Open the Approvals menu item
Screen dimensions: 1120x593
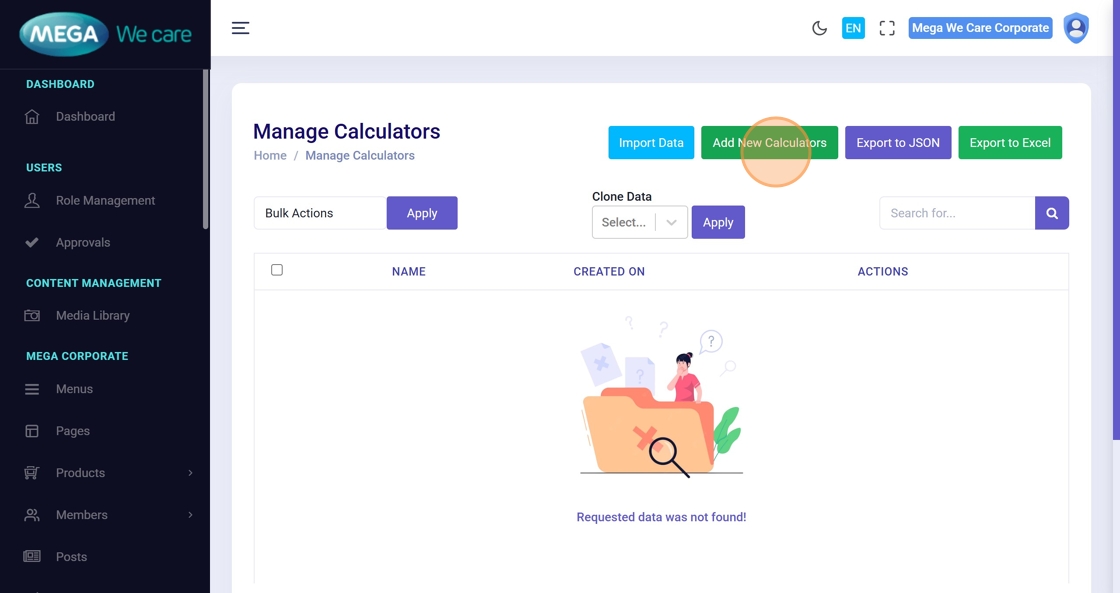click(x=83, y=243)
